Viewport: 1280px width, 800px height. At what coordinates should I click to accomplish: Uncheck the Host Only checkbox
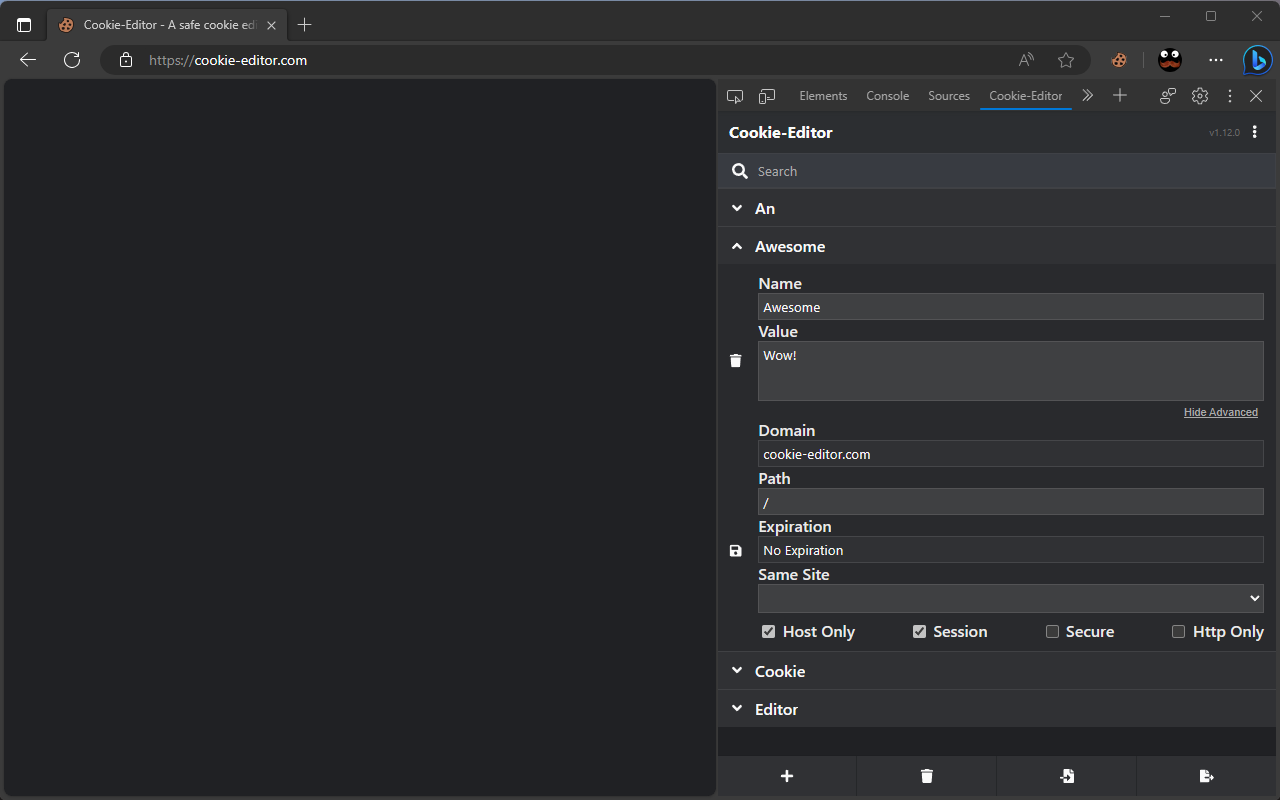pos(768,631)
